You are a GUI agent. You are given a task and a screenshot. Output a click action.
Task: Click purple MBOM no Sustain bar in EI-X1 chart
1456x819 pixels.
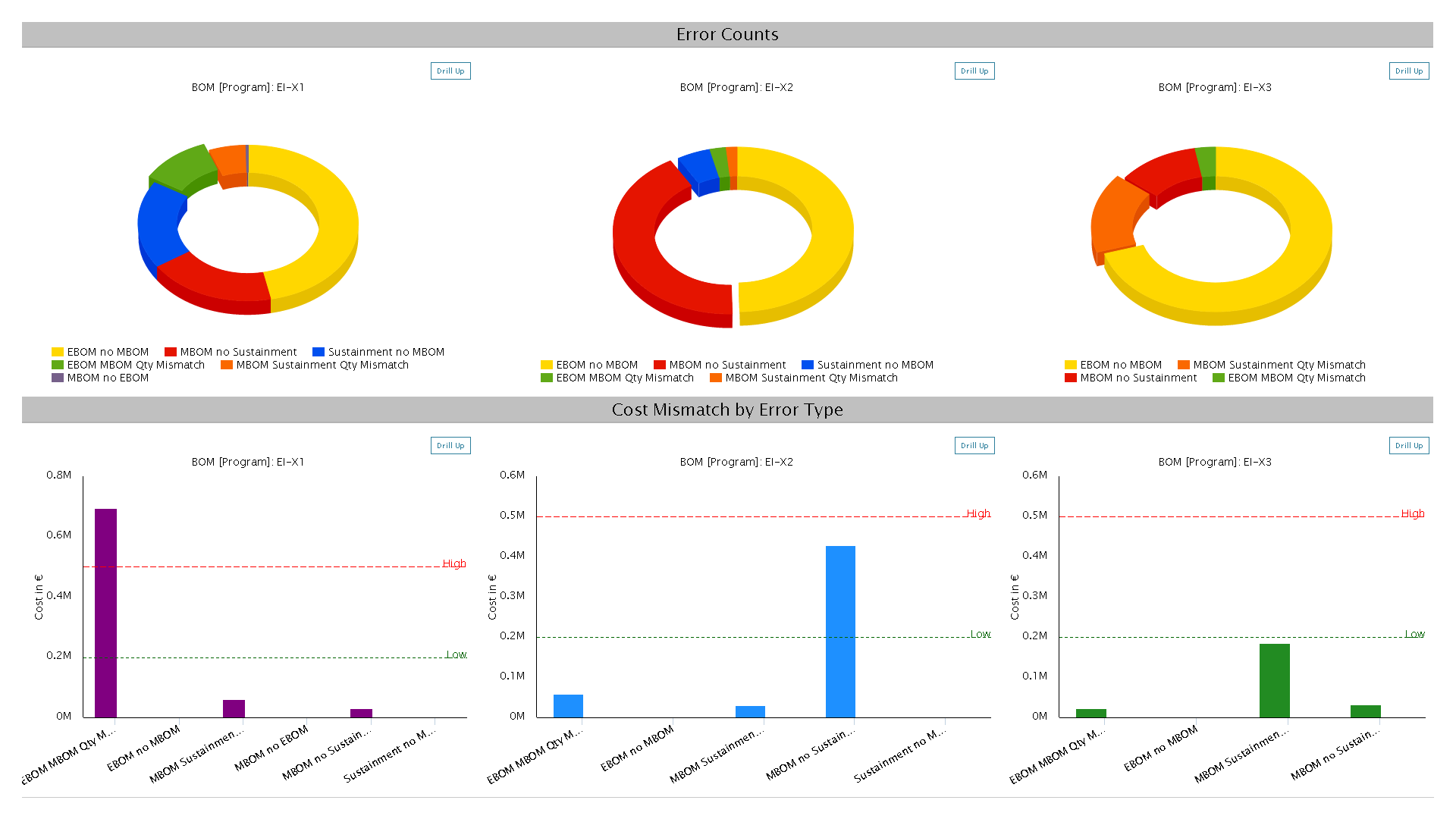[x=362, y=713]
